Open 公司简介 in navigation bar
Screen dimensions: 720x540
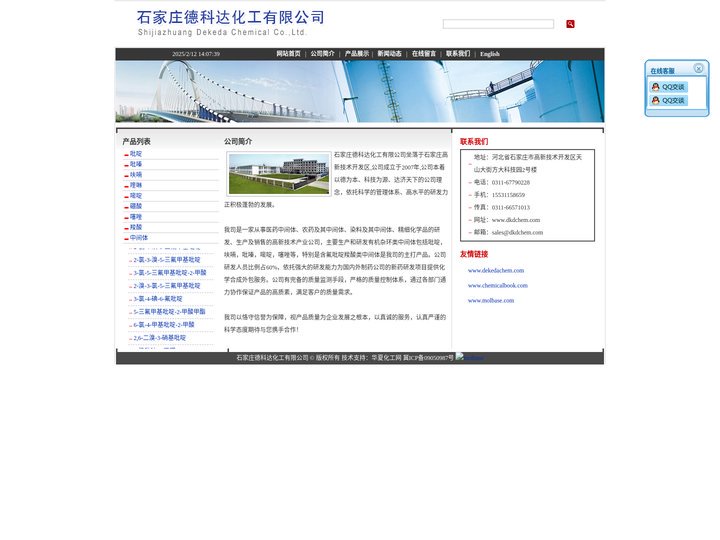pyautogui.click(x=322, y=54)
